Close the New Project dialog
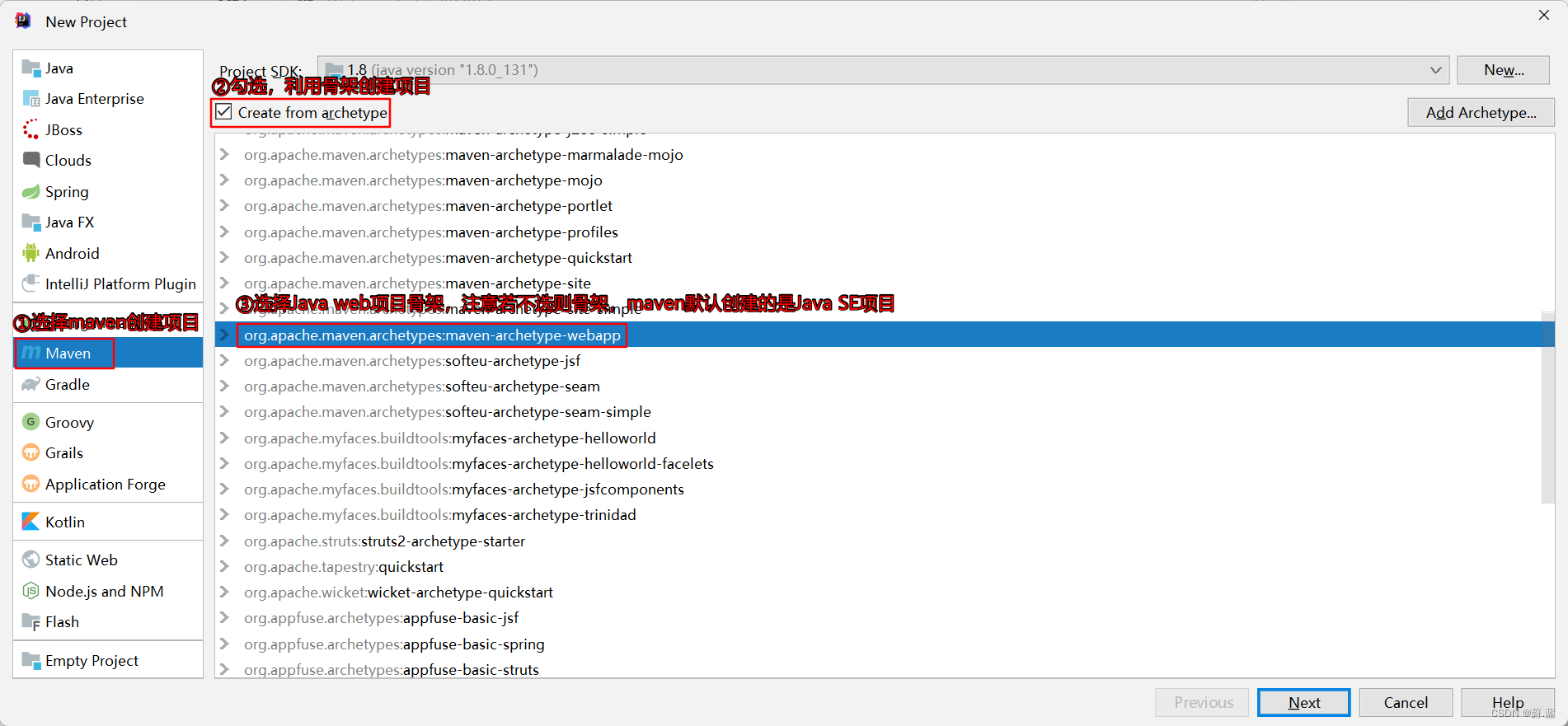Screen dimensions: 1568x726 click(1544, 15)
